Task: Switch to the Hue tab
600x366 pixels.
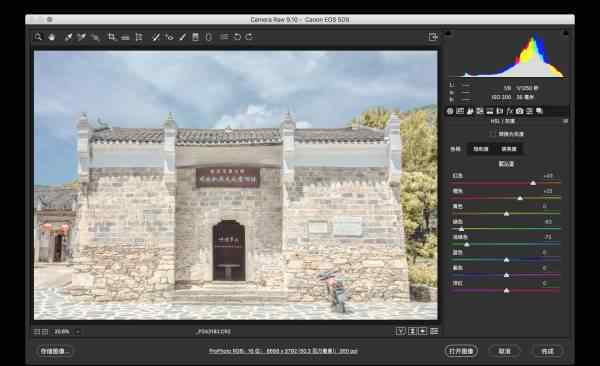Action: coord(455,149)
